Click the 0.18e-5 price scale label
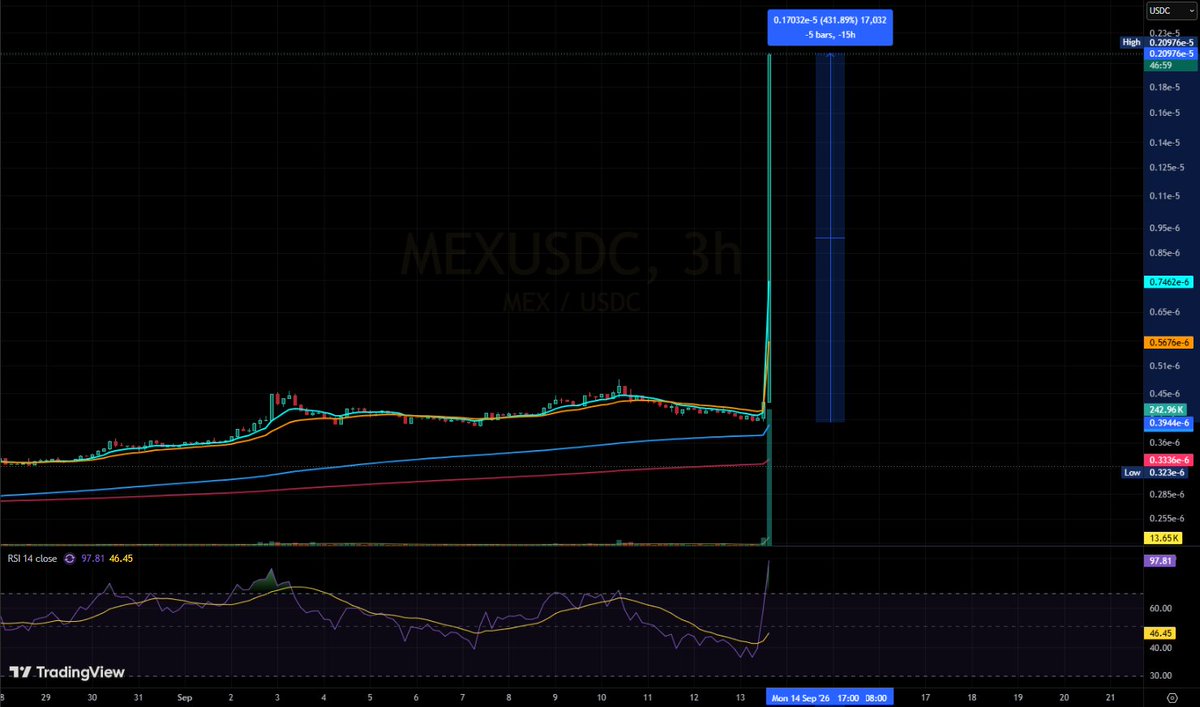 coord(1167,88)
